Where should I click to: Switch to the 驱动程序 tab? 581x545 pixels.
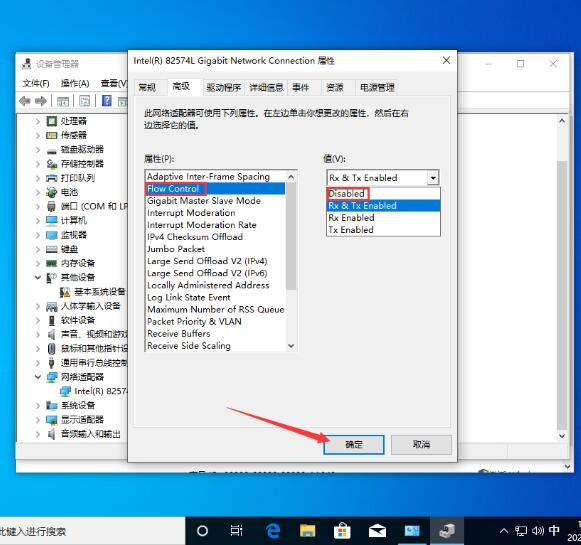pyautogui.click(x=223, y=88)
